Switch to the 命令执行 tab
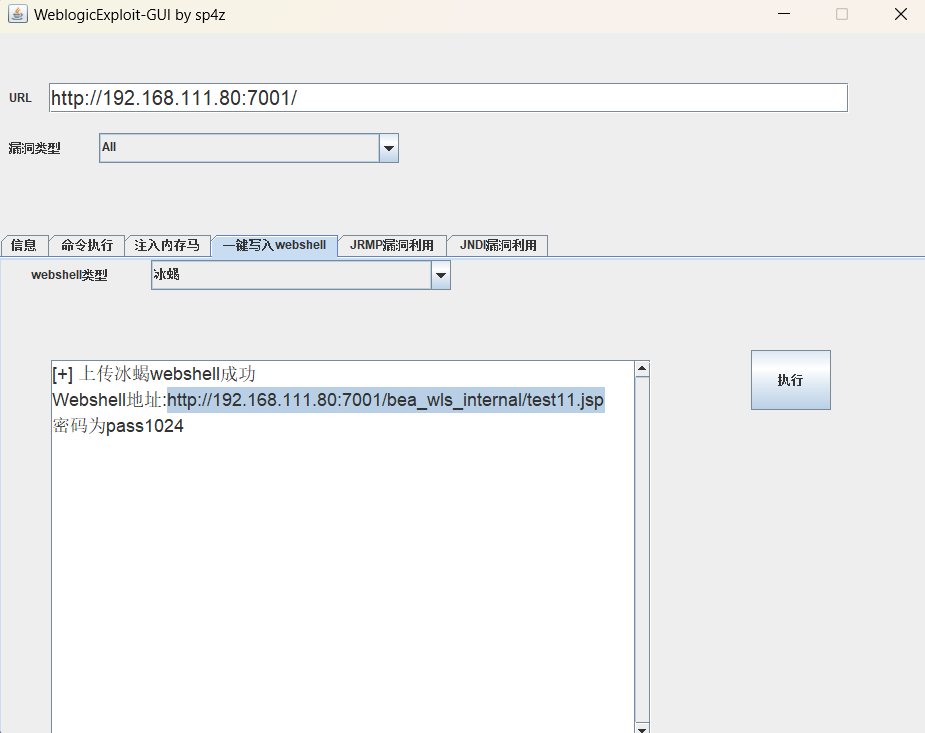The image size is (925, 733). point(87,245)
